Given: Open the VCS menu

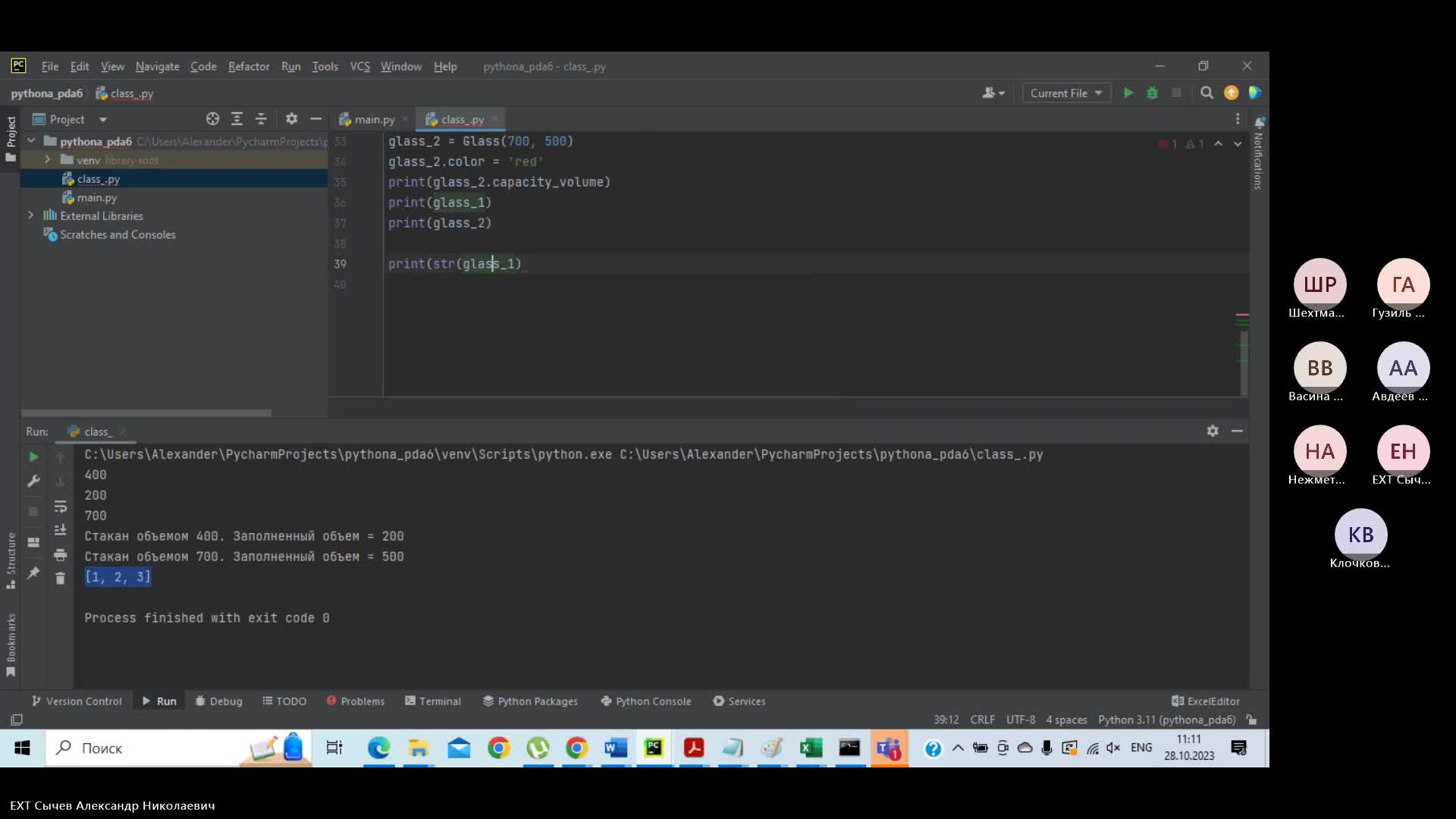Looking at the screenshot, I should [359, 67].
